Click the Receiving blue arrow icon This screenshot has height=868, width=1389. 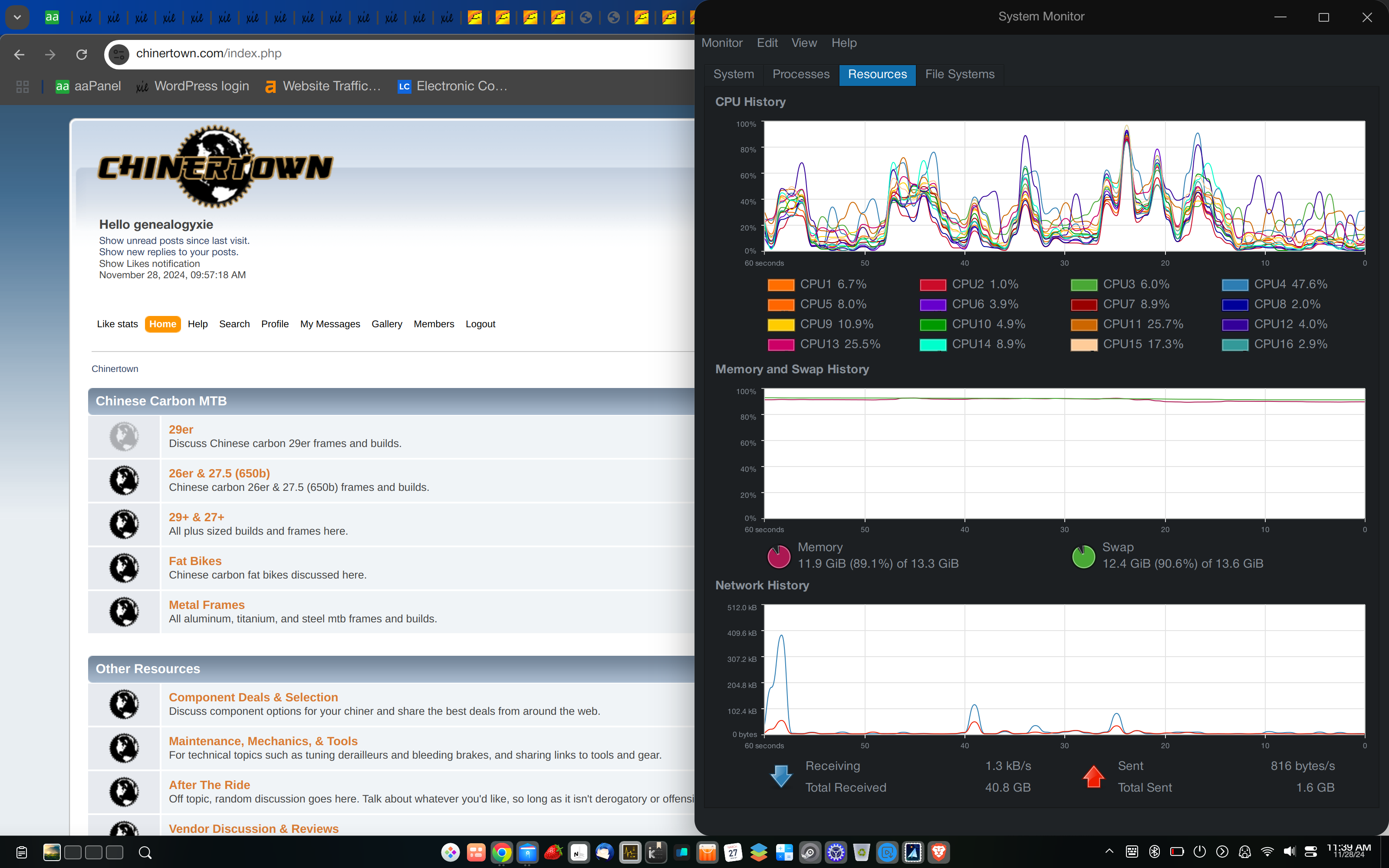(780, 776)
